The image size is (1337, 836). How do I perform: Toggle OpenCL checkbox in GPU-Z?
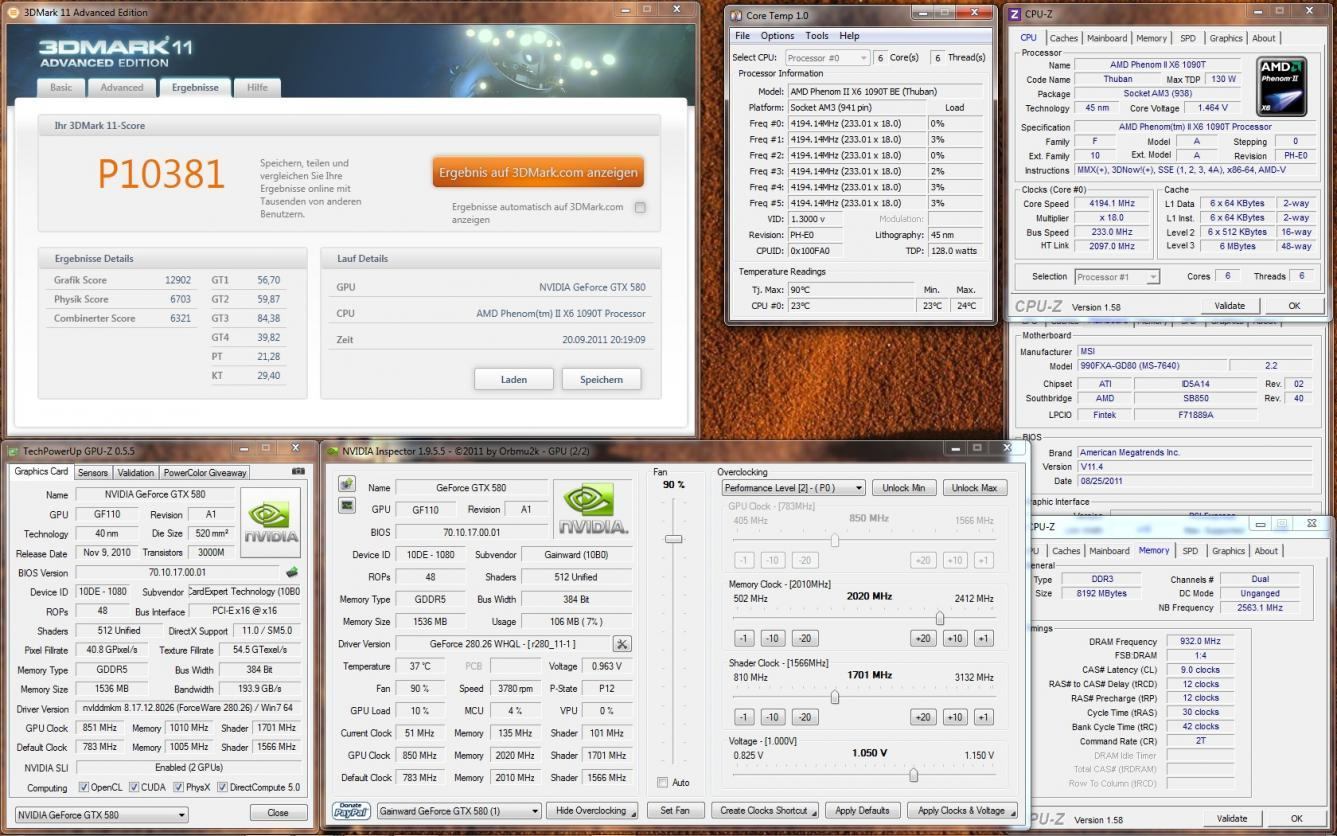[x=83, y=787]
